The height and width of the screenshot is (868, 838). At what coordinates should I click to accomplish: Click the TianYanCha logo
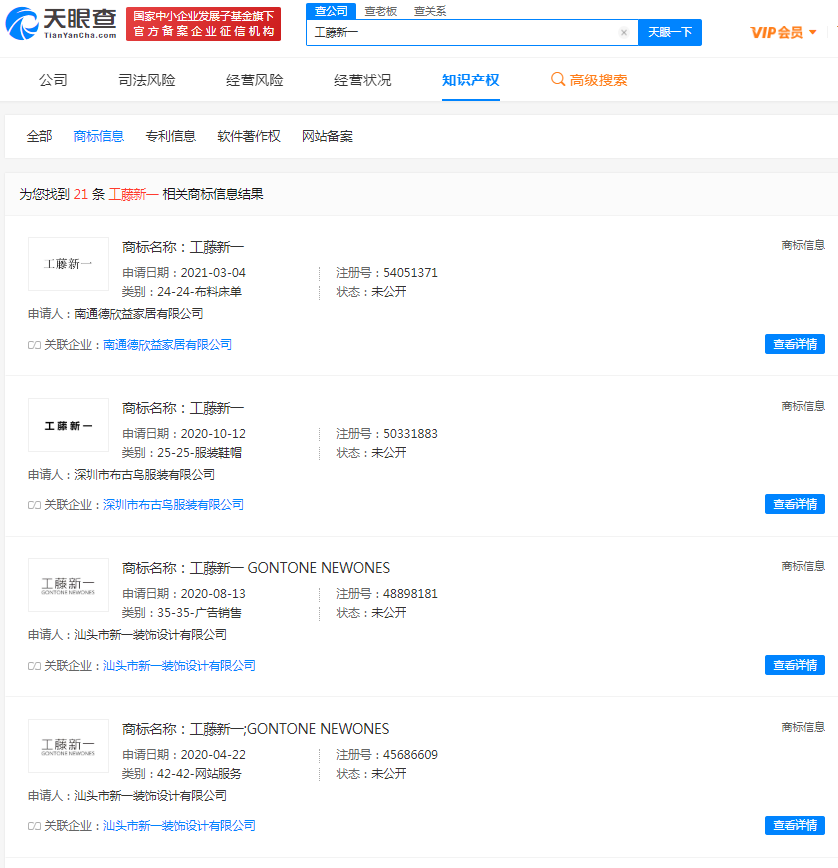(x=61, y=23)
